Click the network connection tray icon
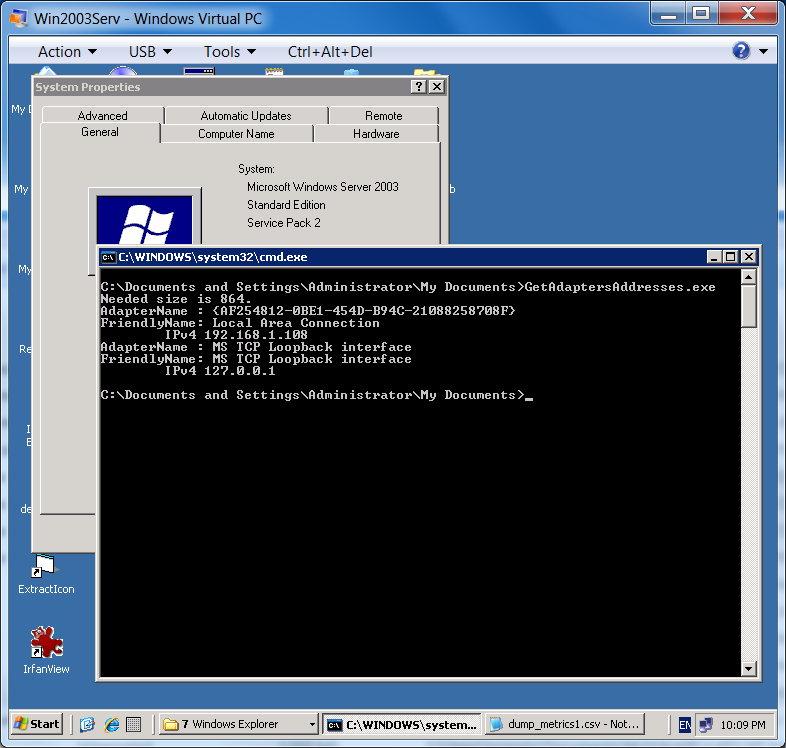The image size is (786, 748). 706,724
